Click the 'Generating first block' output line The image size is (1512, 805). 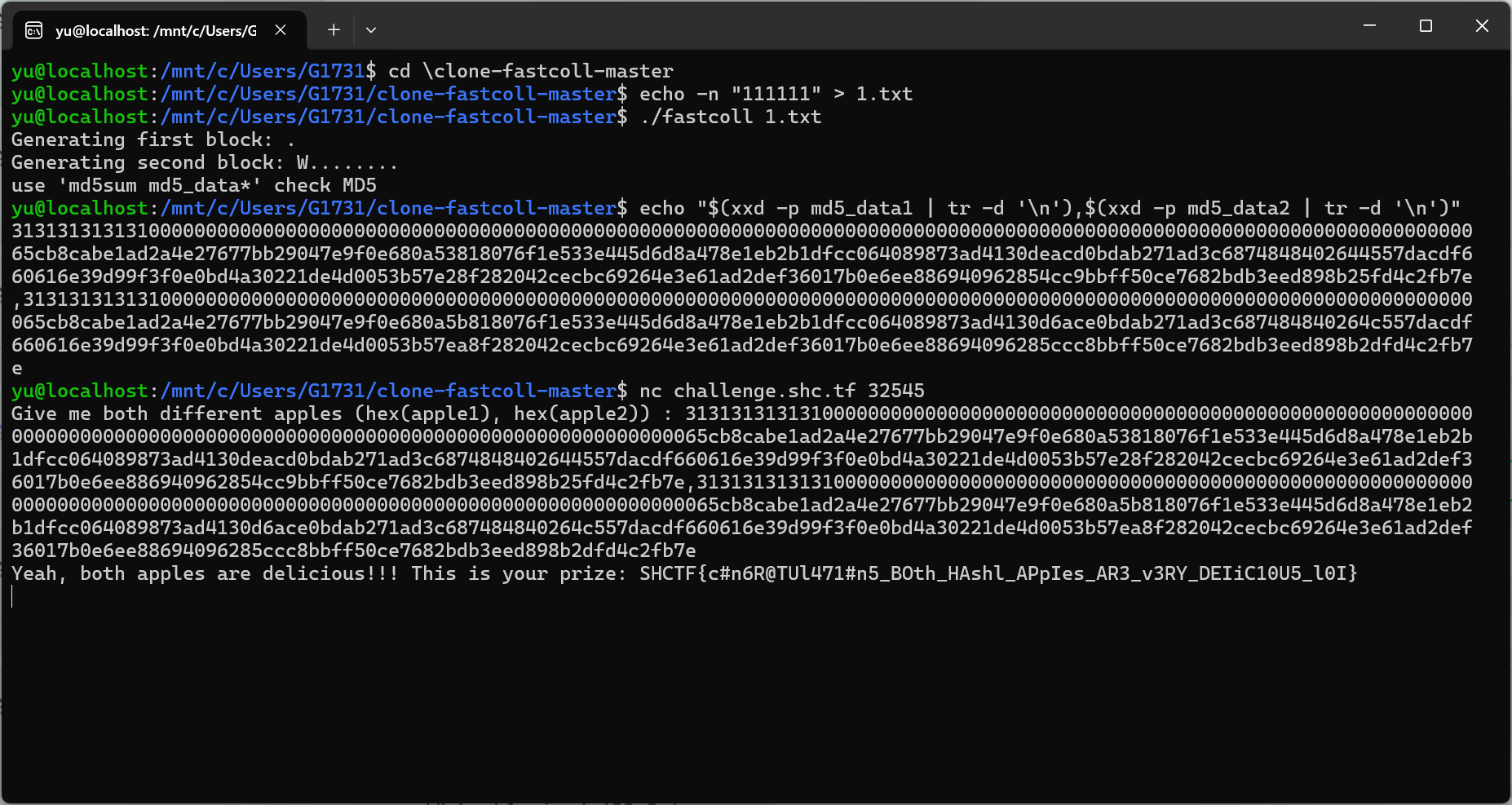[153, 139]
